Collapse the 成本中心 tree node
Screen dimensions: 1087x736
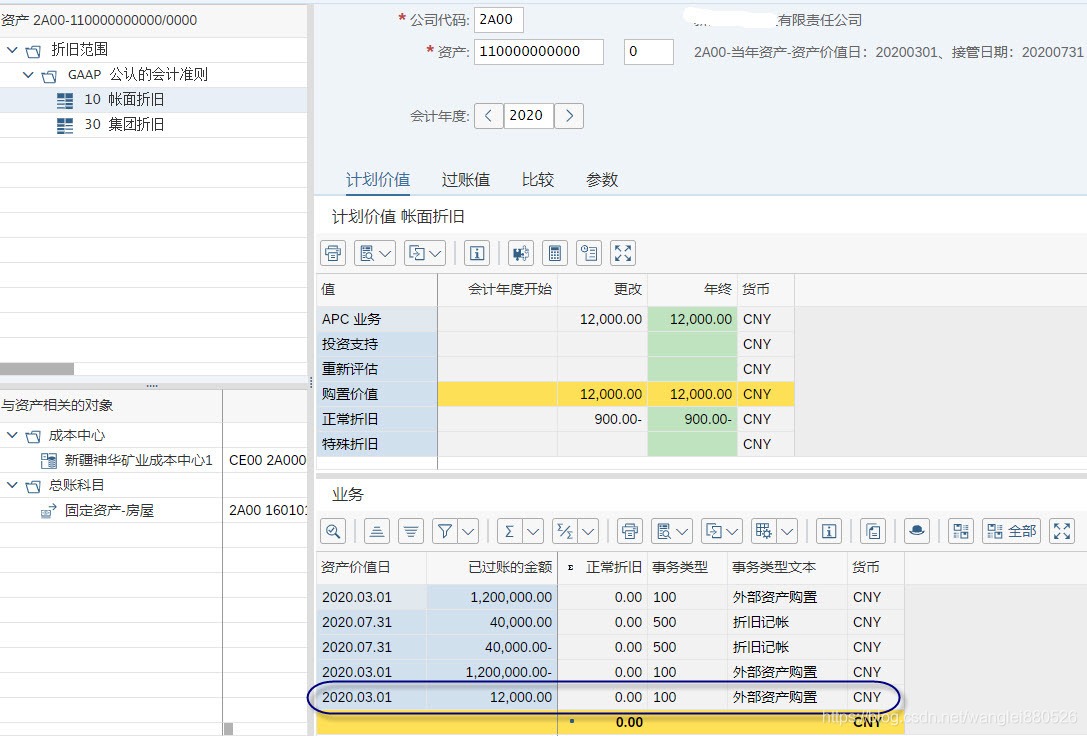click(12, 435)
